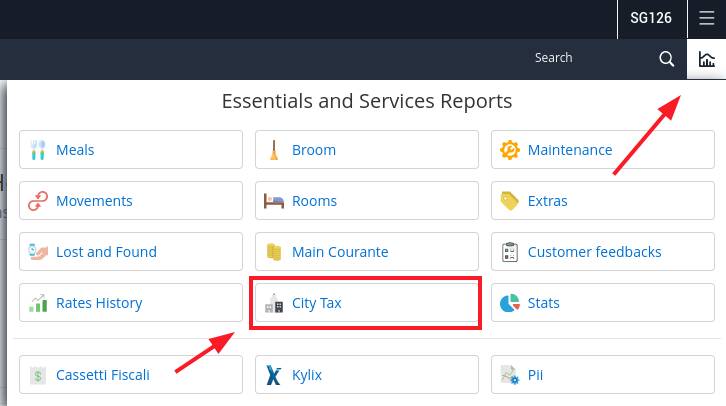
Task: Click the Meals fork and spoon icon
Action: 38,150
